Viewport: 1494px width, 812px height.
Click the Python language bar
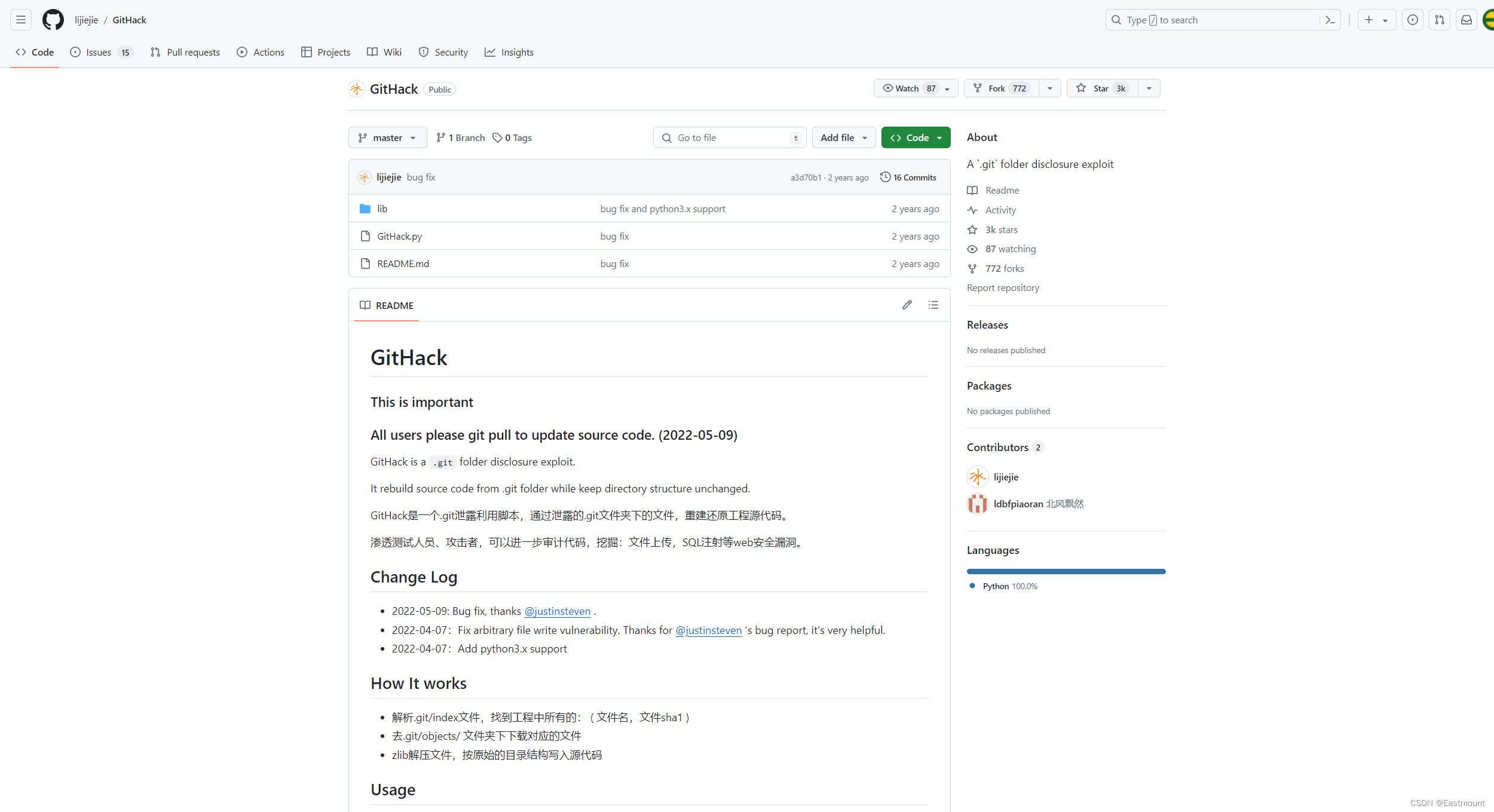pos(1066,571)
